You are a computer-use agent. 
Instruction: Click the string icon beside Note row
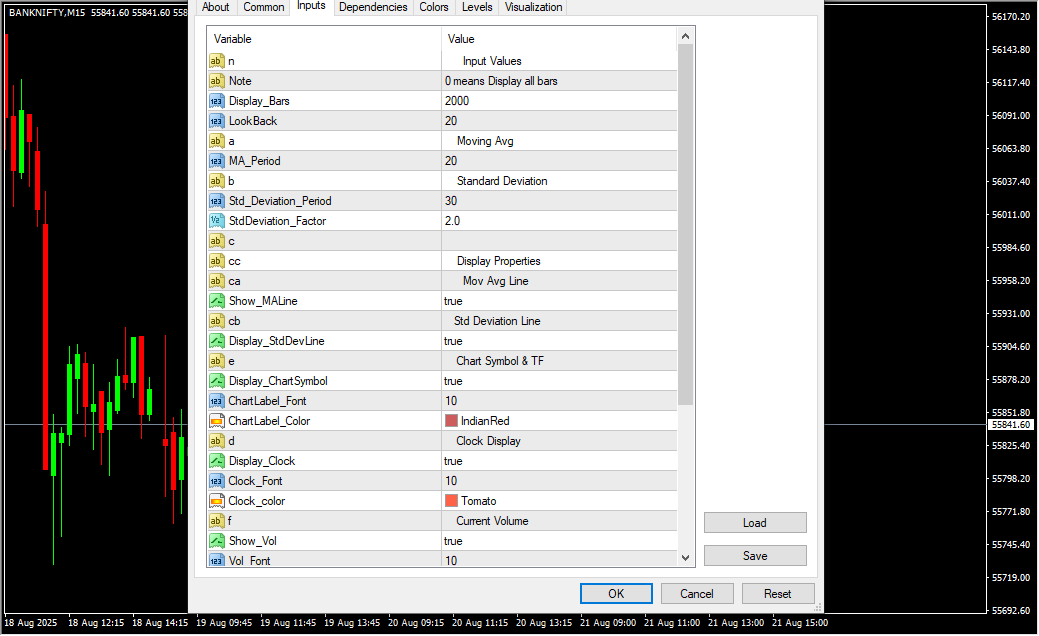click(216, 81)
